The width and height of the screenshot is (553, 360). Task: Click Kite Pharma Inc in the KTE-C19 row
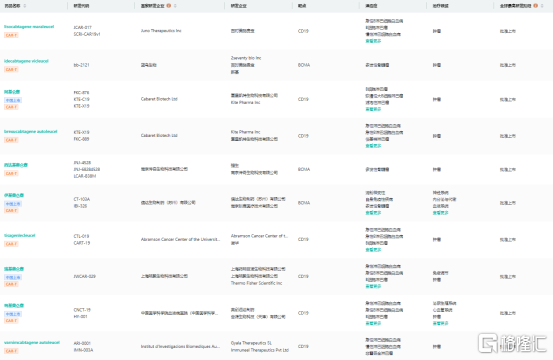(x=245, y=103)
